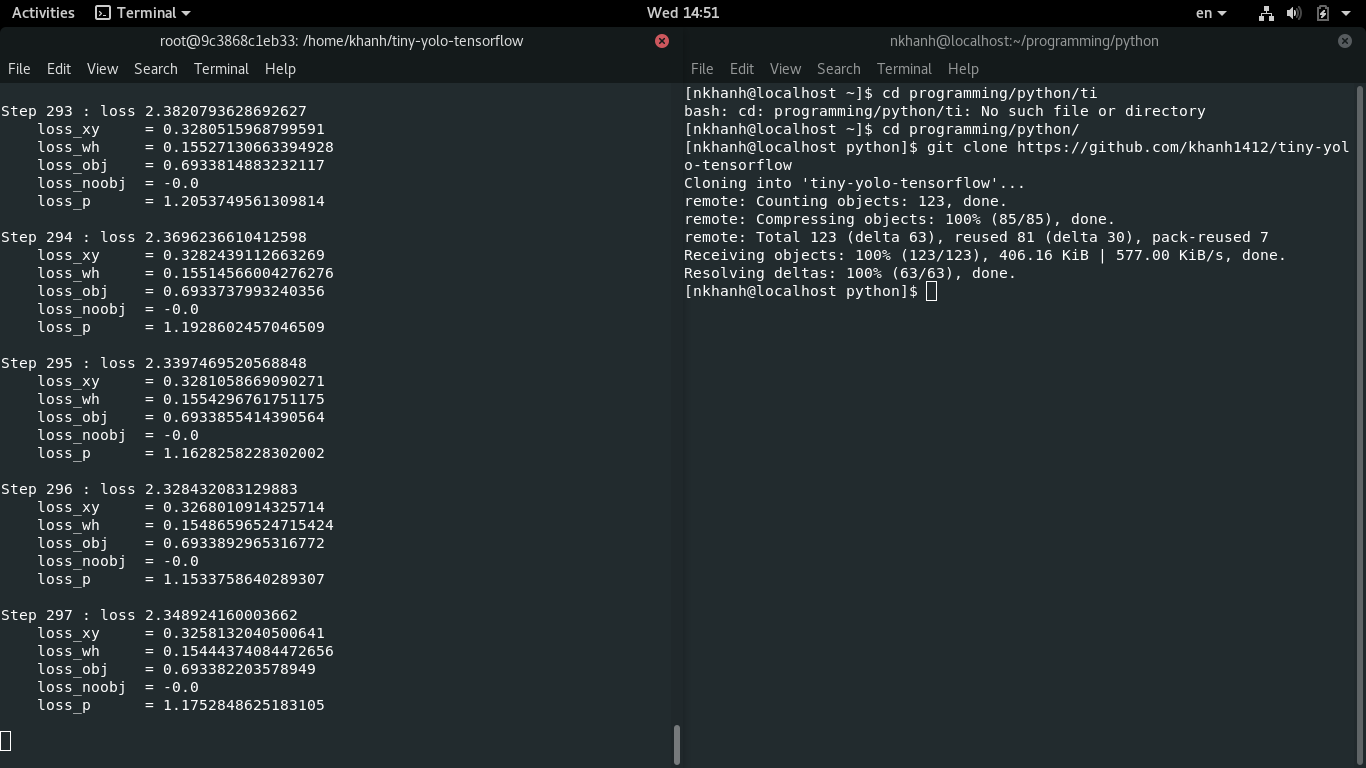
Task: Click the volume speaker icon
Action: pos(1294,13)
